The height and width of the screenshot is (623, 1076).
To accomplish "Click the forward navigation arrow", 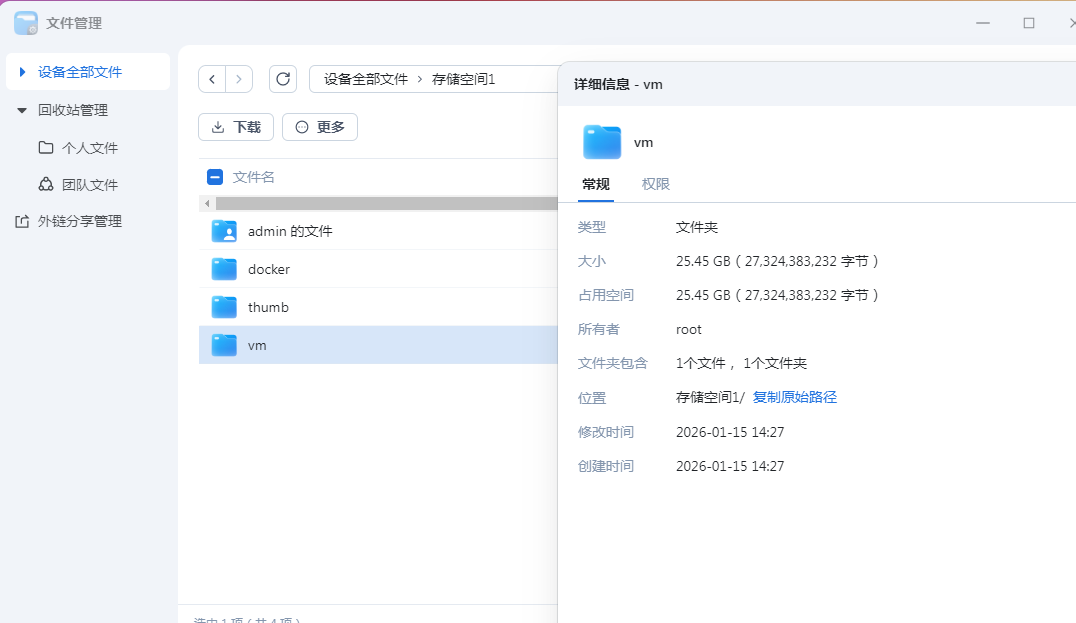I will [x=239, y=78].
